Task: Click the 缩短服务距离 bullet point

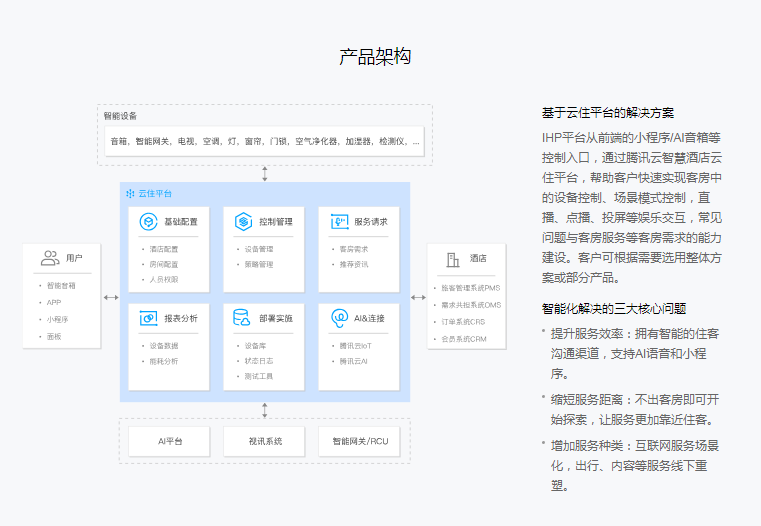Action: [635, 410]
